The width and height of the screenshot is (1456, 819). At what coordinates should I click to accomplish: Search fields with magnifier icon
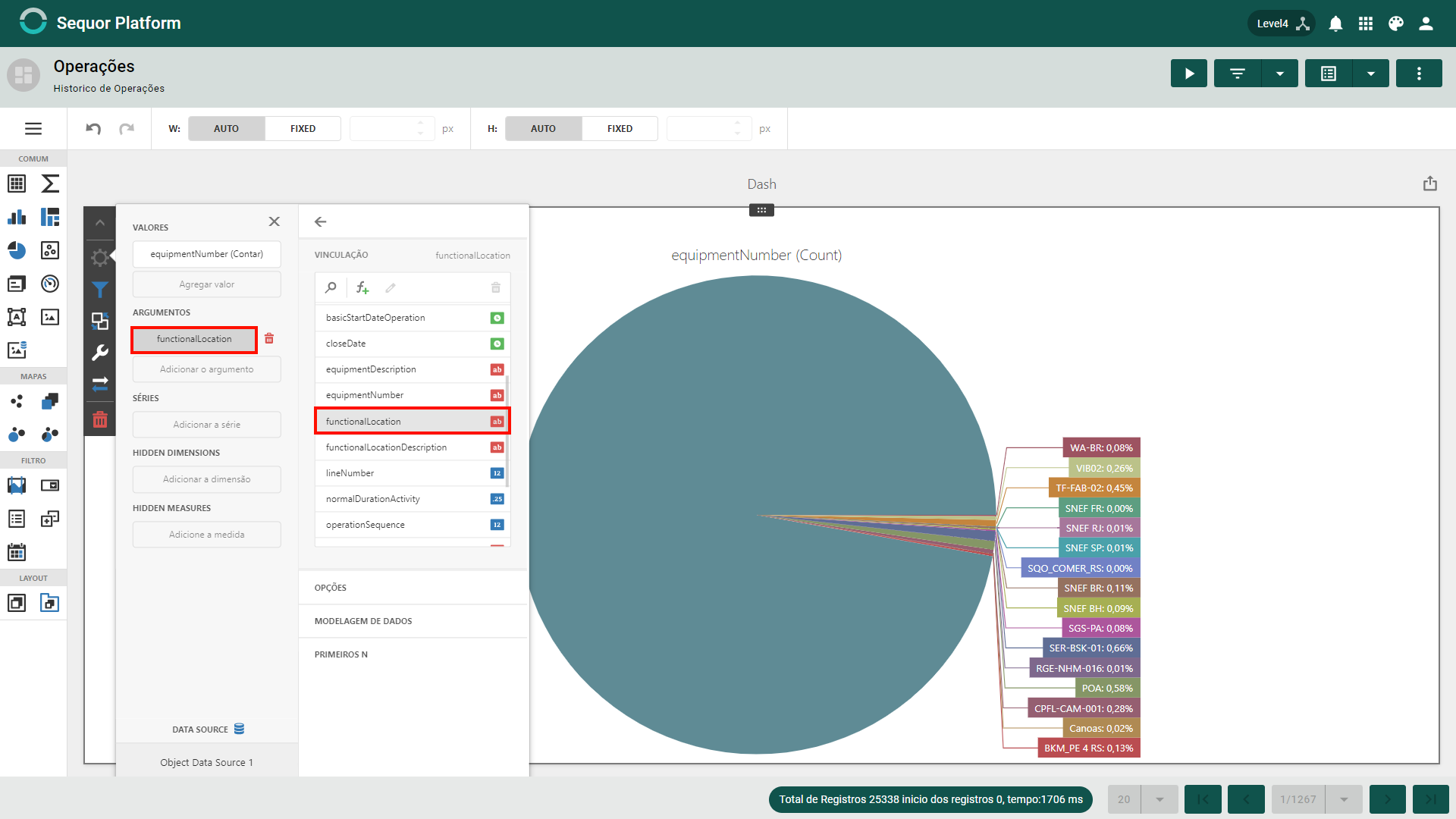(x=331, y=288)
